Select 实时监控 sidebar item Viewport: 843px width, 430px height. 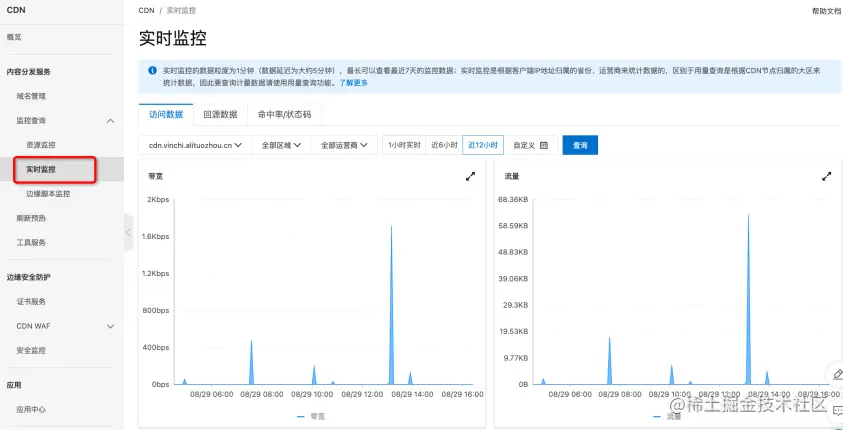(41, 169)
